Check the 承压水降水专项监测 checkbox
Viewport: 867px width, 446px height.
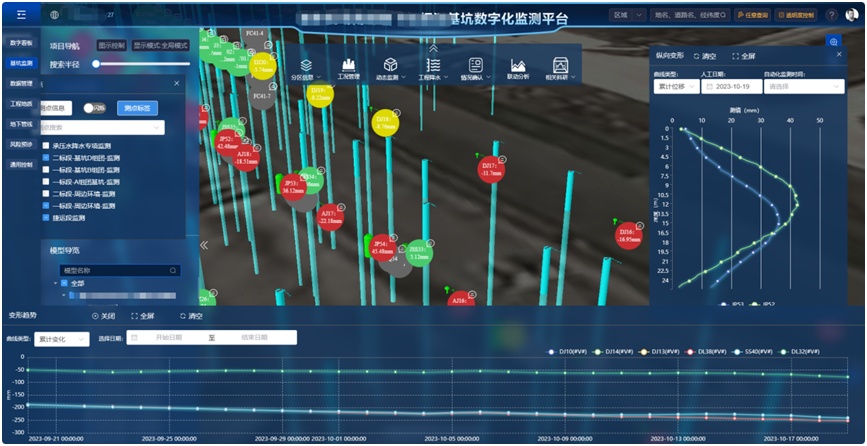46,146
